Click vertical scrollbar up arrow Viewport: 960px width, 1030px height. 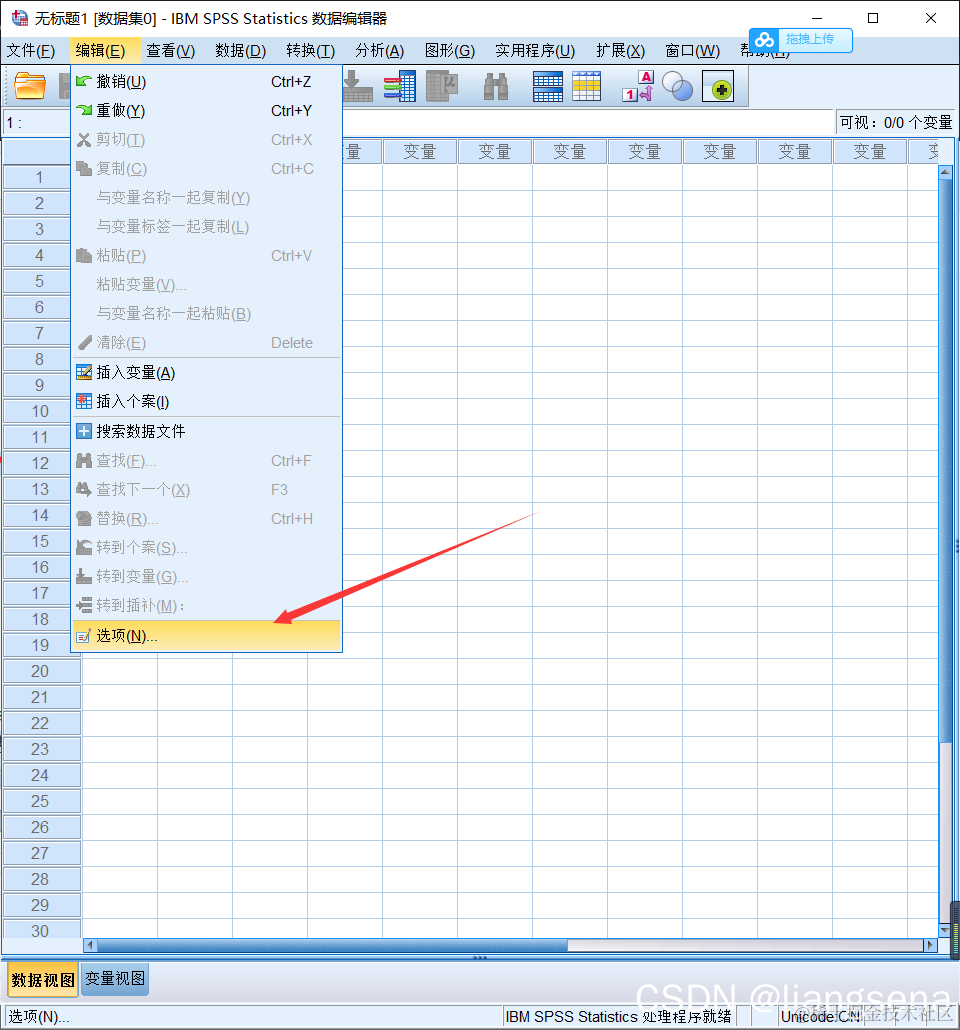946,173
